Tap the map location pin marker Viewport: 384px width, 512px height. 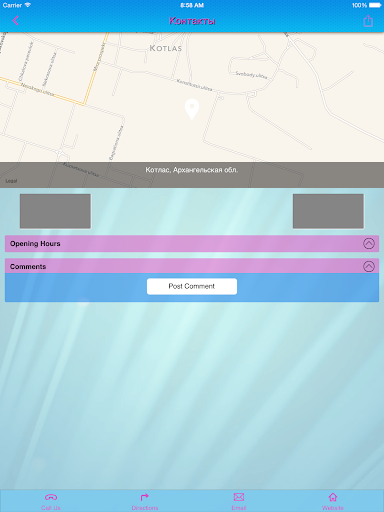192,109
